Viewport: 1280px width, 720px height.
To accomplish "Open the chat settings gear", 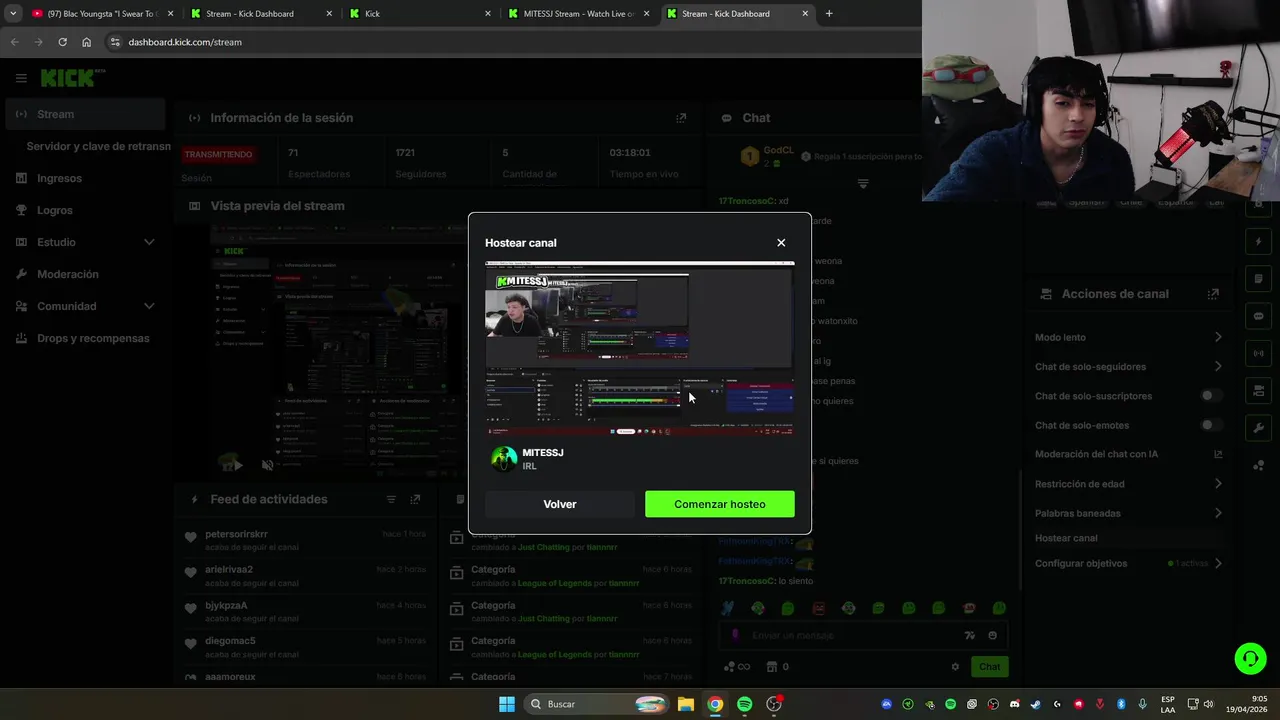I will coord(955,667).
